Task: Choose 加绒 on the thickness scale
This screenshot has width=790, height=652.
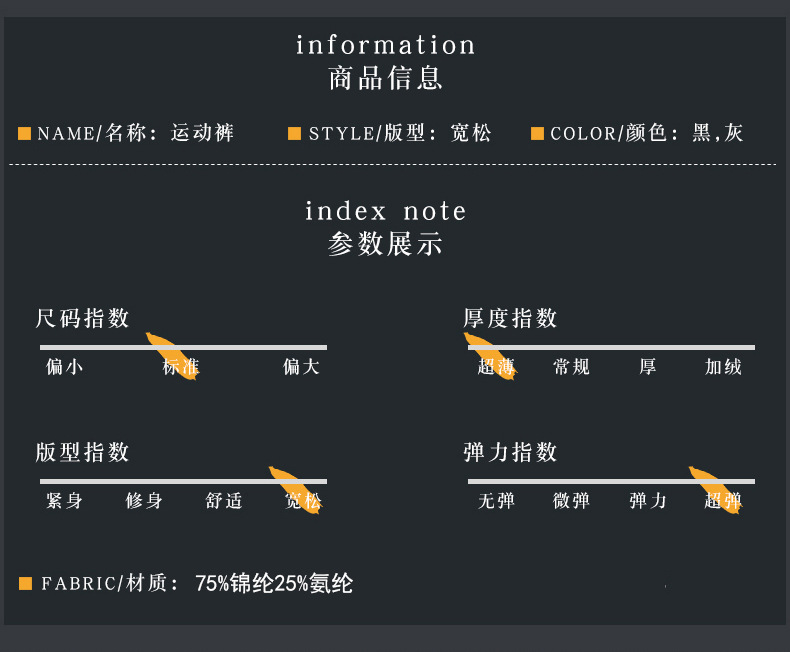Action: coord(723,367)
